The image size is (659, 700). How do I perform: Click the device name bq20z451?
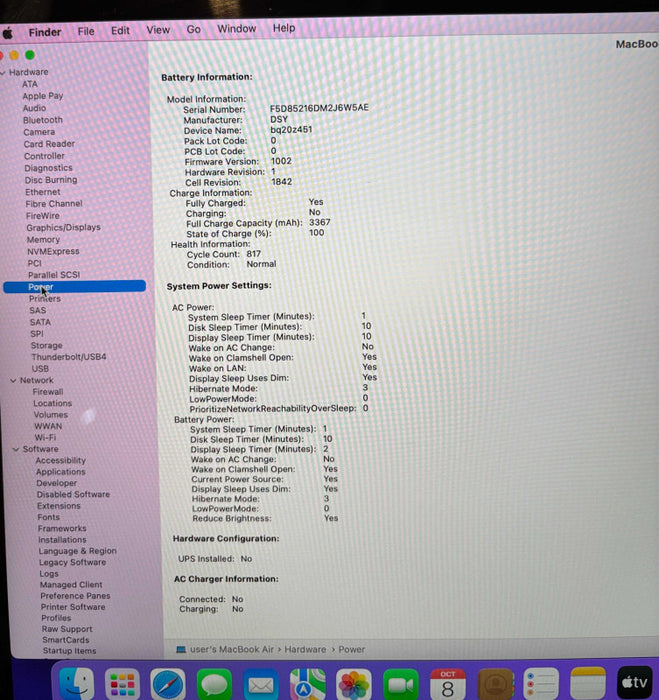(x=291, y=129)
